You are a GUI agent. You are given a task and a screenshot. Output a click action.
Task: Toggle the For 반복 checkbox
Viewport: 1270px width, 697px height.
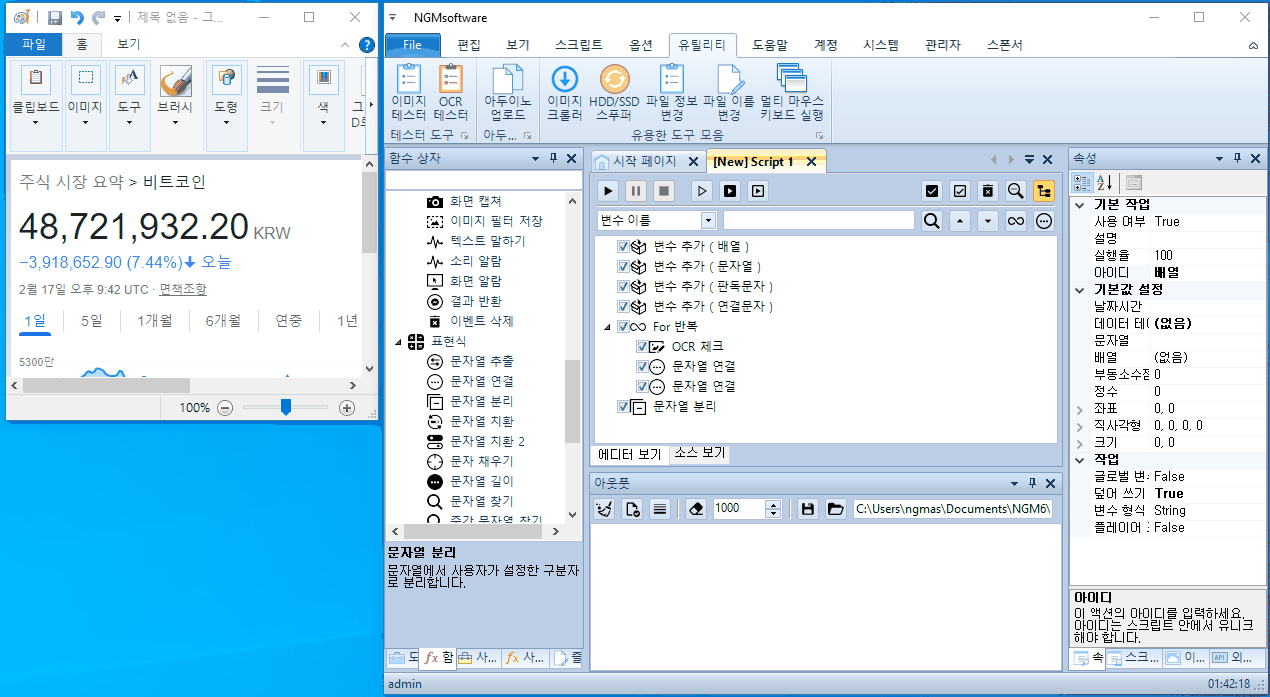tap(624, 326)
